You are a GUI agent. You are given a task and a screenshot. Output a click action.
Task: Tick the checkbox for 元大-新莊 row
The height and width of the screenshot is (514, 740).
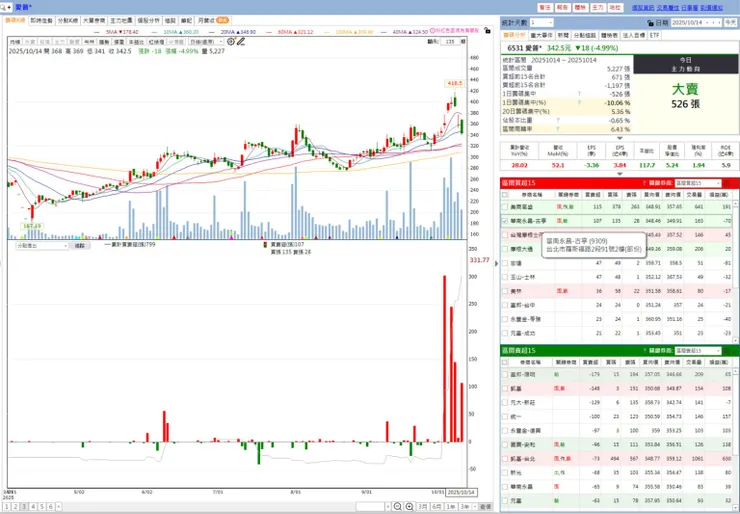505,403
